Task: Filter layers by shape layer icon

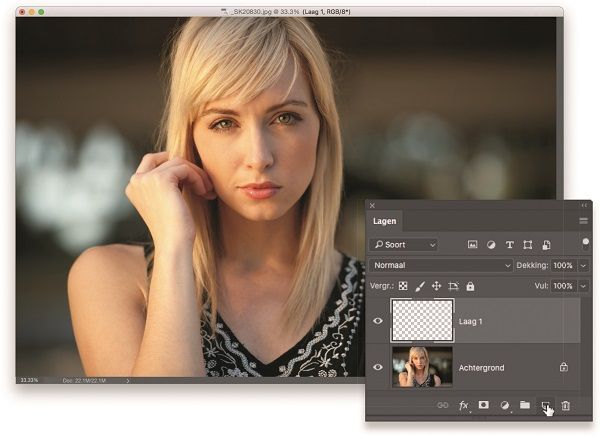Action: (528, 245)
